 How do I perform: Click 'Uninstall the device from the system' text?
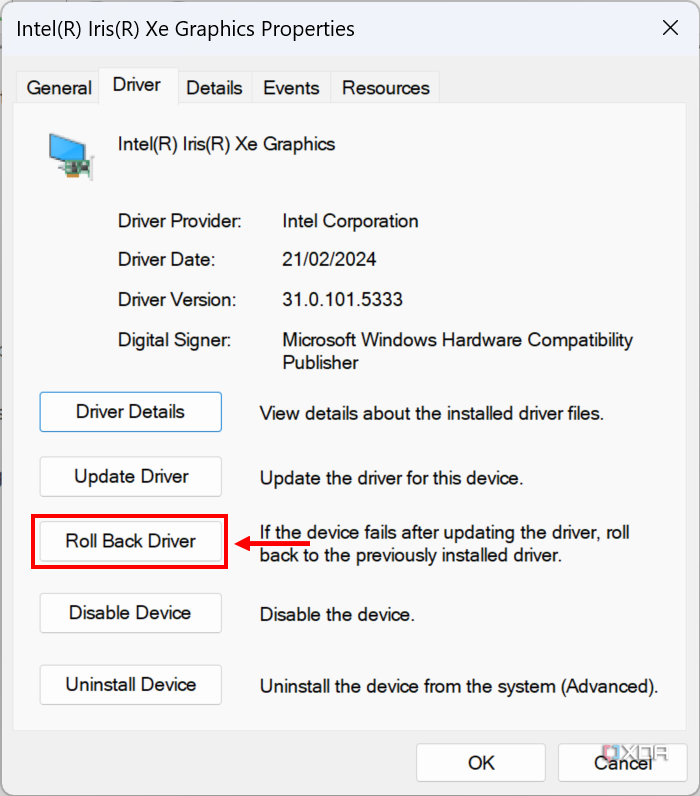[459, 686]
